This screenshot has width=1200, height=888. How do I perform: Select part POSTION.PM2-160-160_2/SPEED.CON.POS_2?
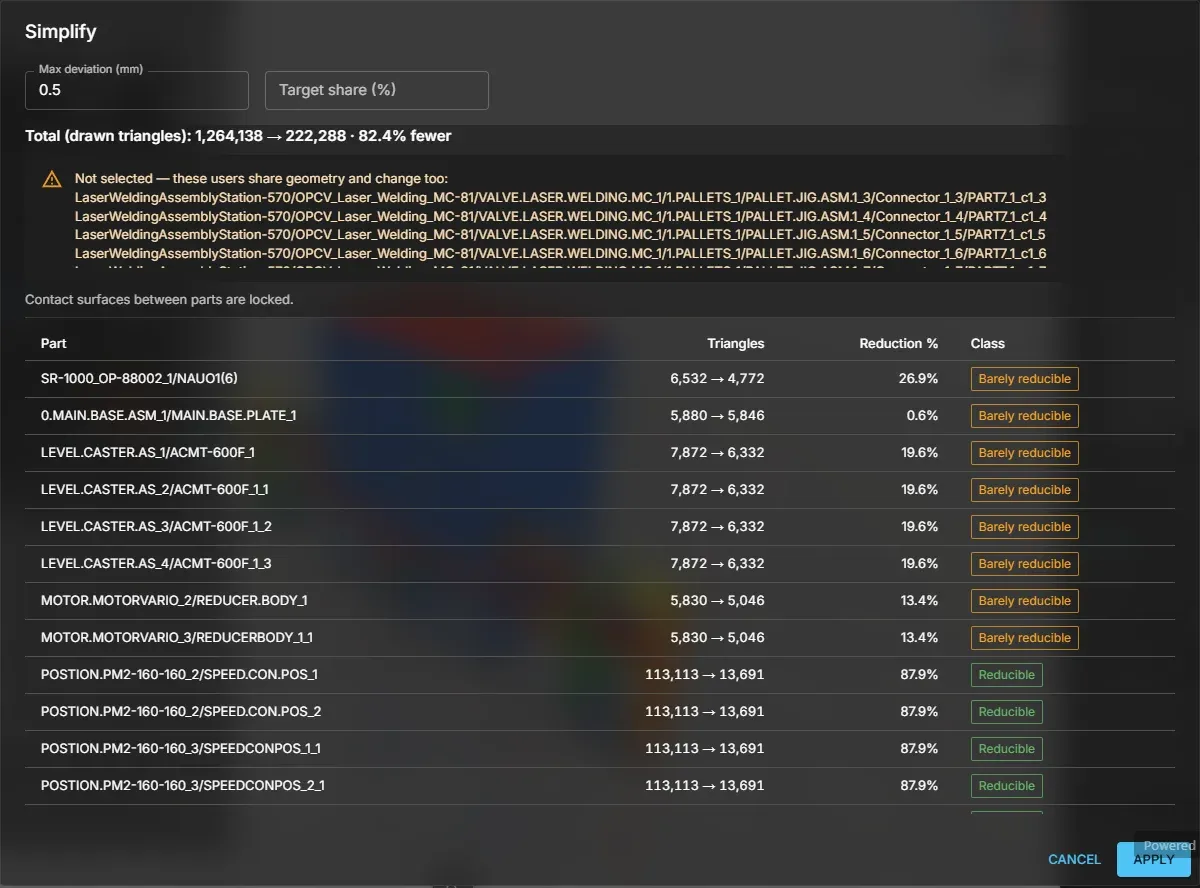pos(600,712)
